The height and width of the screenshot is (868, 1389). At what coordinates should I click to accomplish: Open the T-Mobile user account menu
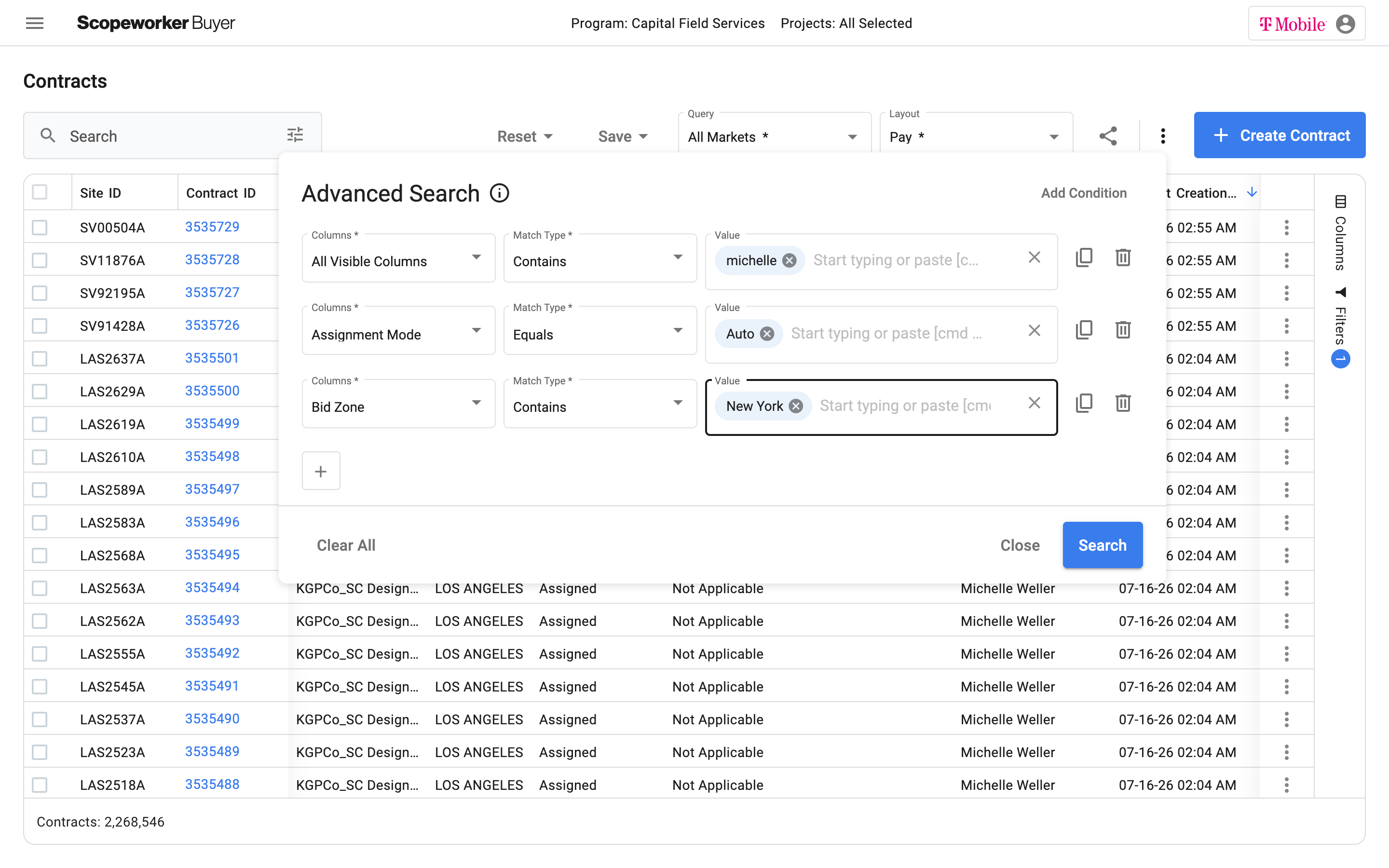click(1307, 24)
